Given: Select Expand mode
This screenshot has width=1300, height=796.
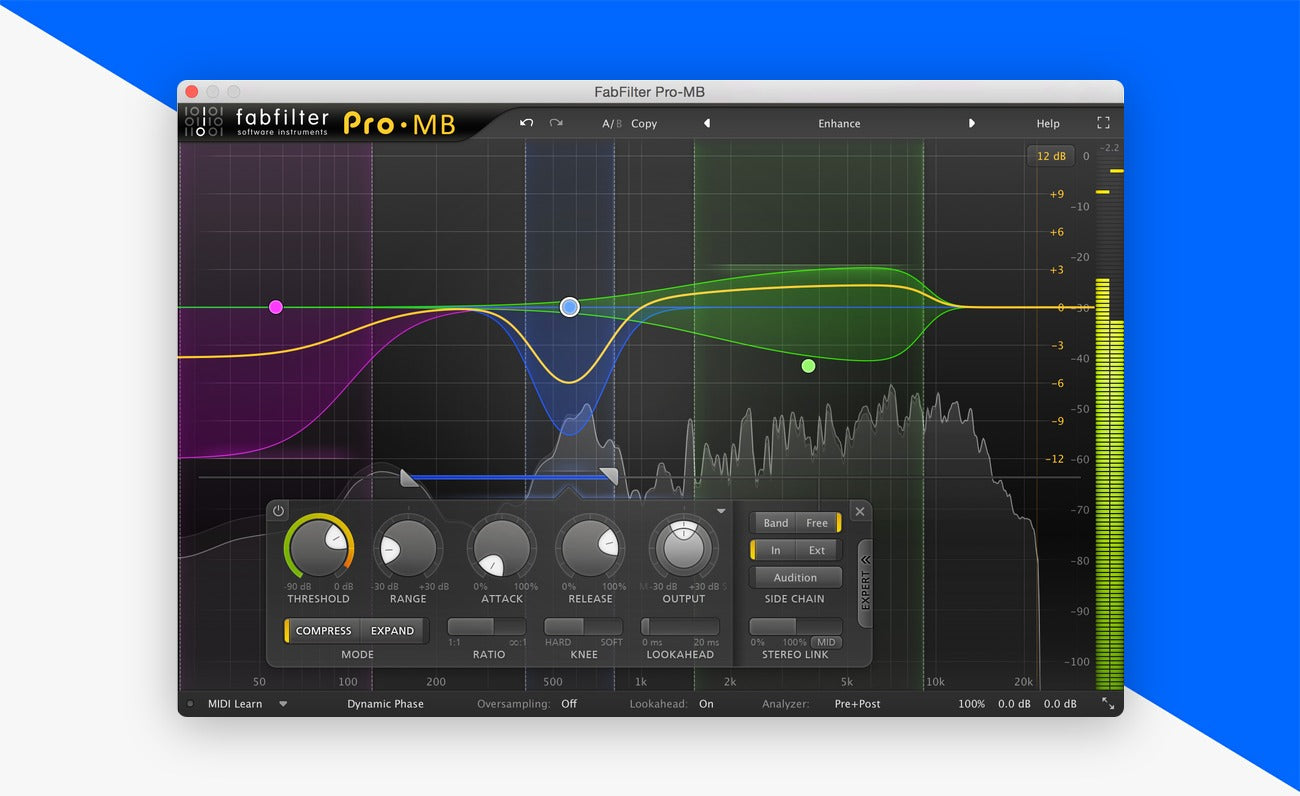Looking at the screenshot, I should [x=393, y=631].
